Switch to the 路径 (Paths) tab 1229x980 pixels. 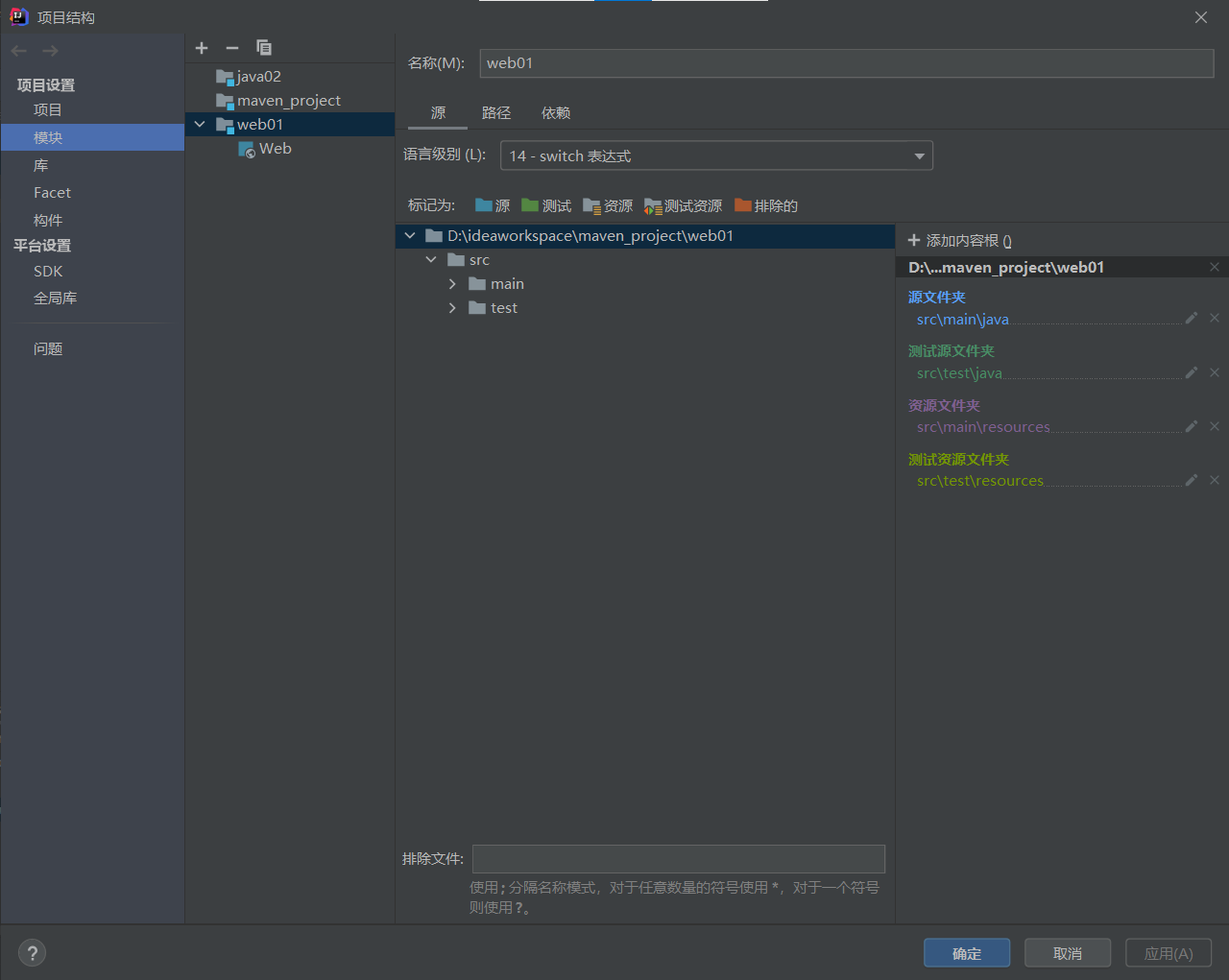coord(496,113)
